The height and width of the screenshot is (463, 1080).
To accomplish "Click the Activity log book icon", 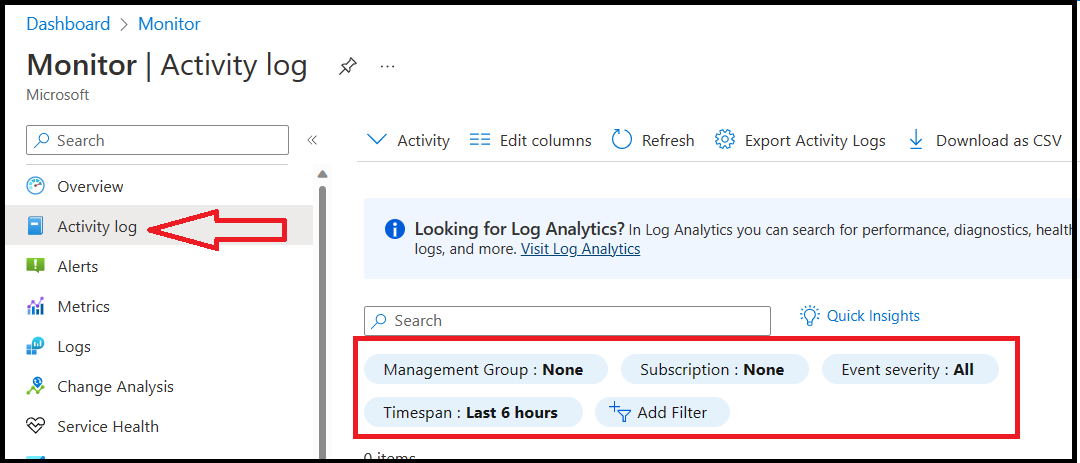I will 35,226.
